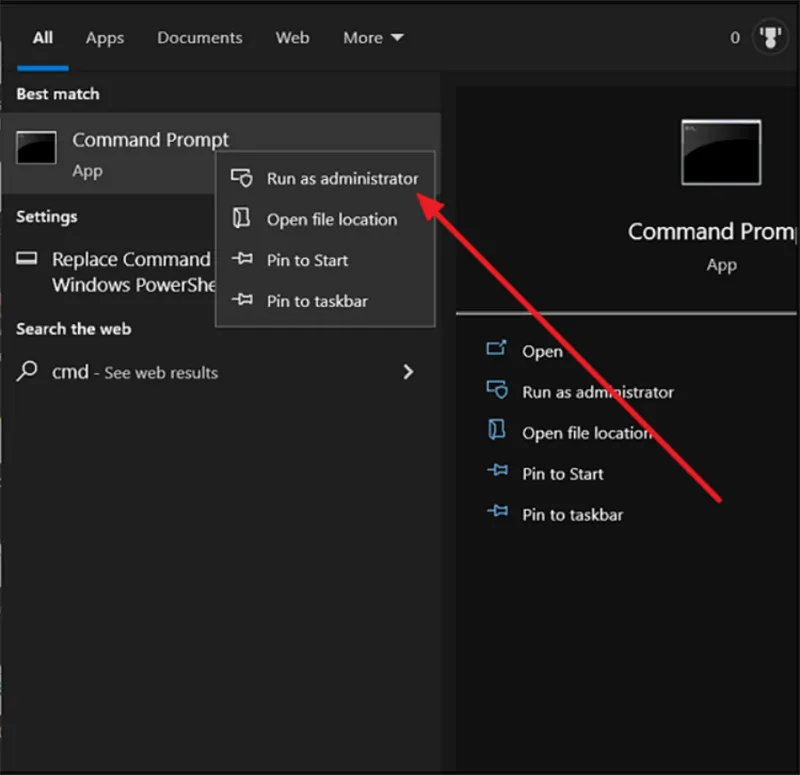800x775 pixels.
Task: Click large Command Prompt thumbnail in preview pane
Action: (721, 152)
